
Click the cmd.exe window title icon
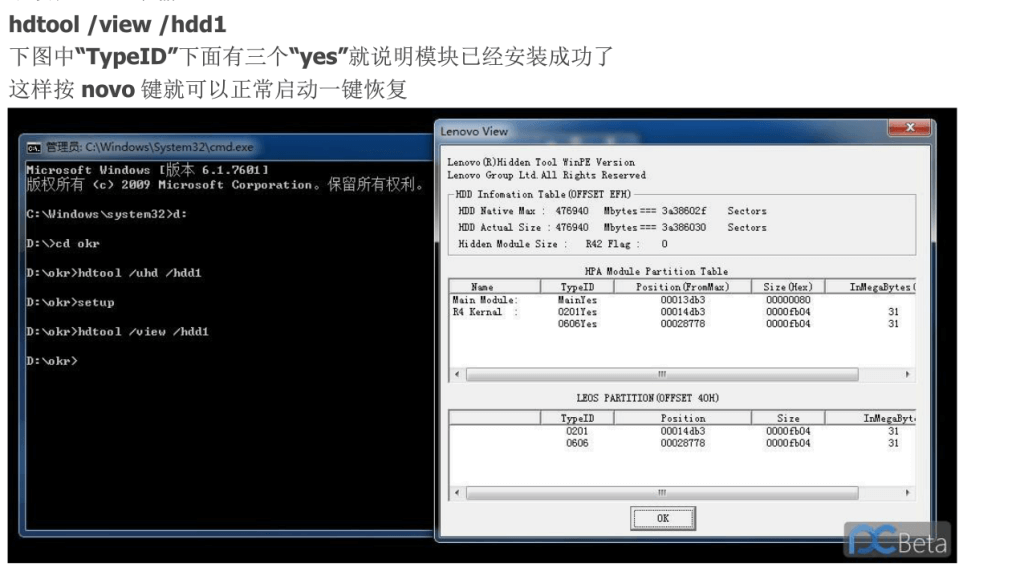34,148
